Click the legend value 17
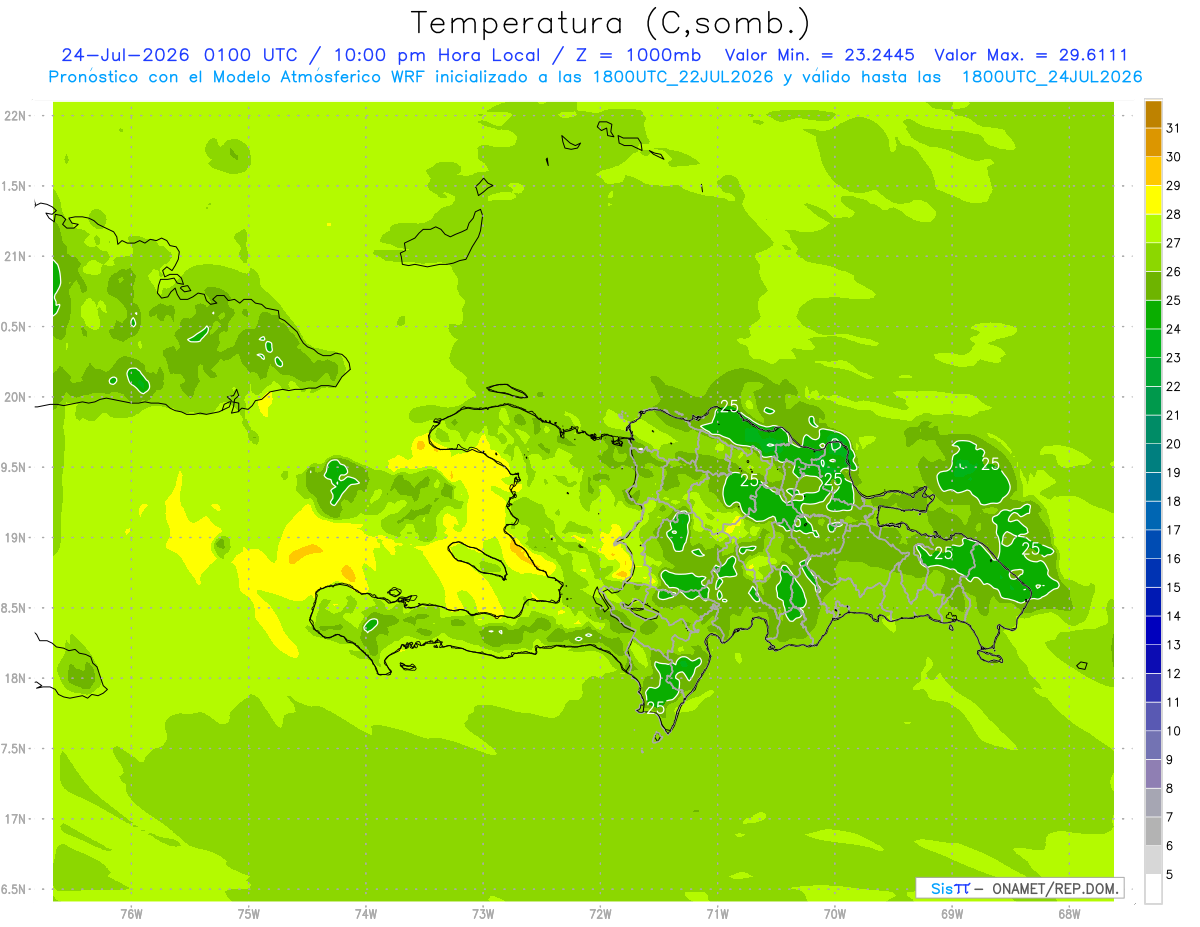Viewport: 1200px width, 927px height. (x=1174, y=530)
